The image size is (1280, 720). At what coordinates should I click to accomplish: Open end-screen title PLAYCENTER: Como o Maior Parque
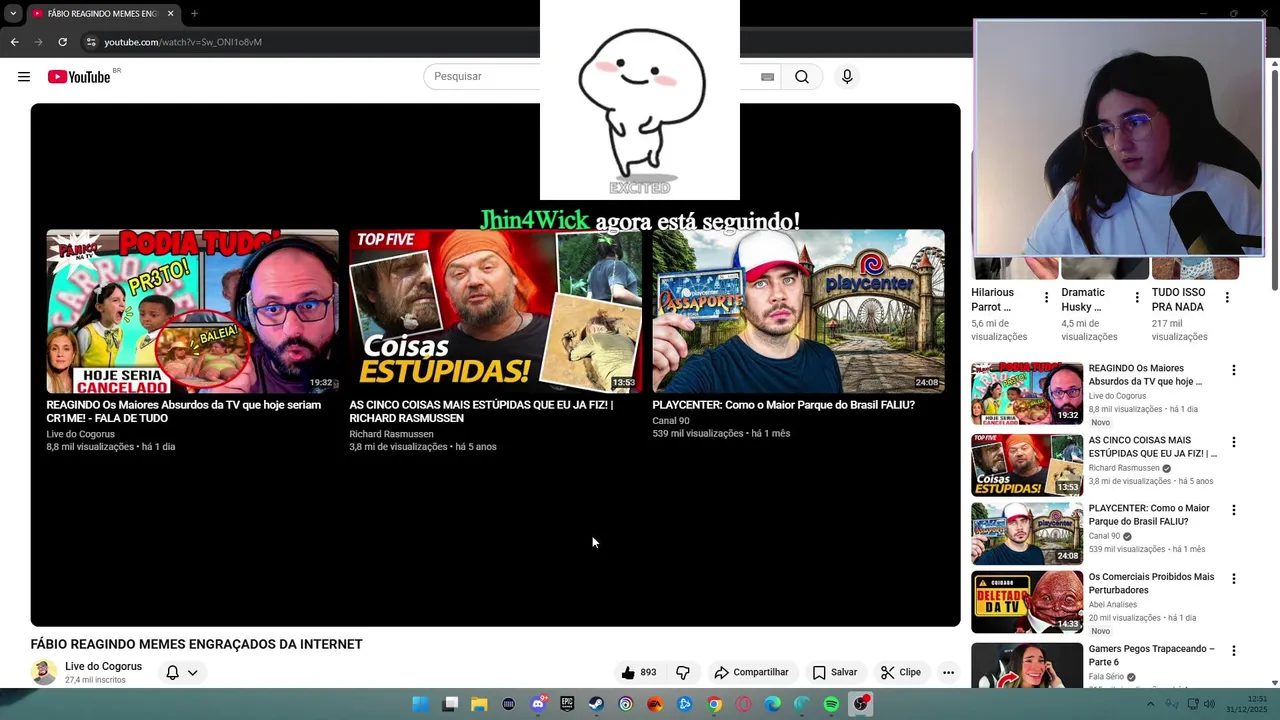coord(783,405)
